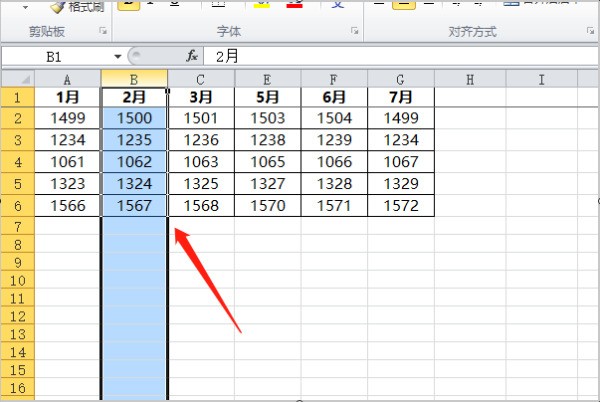Image resolution: width=600 pixels, height=402 pixels.
Task: Select row 13 header
Action: (x=18, y=334)
